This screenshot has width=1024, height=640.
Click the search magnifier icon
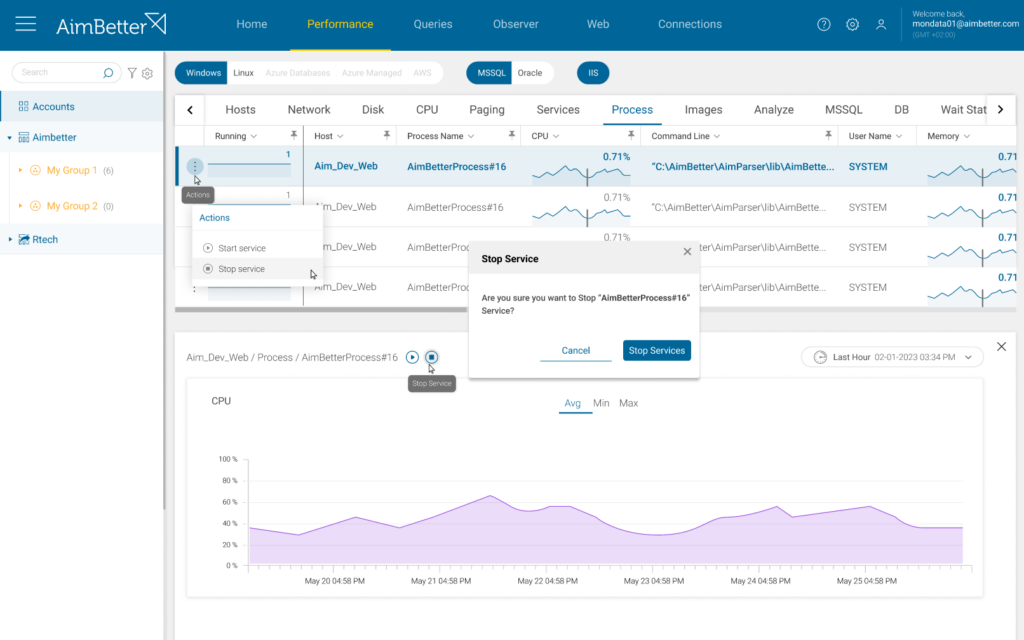108,72
